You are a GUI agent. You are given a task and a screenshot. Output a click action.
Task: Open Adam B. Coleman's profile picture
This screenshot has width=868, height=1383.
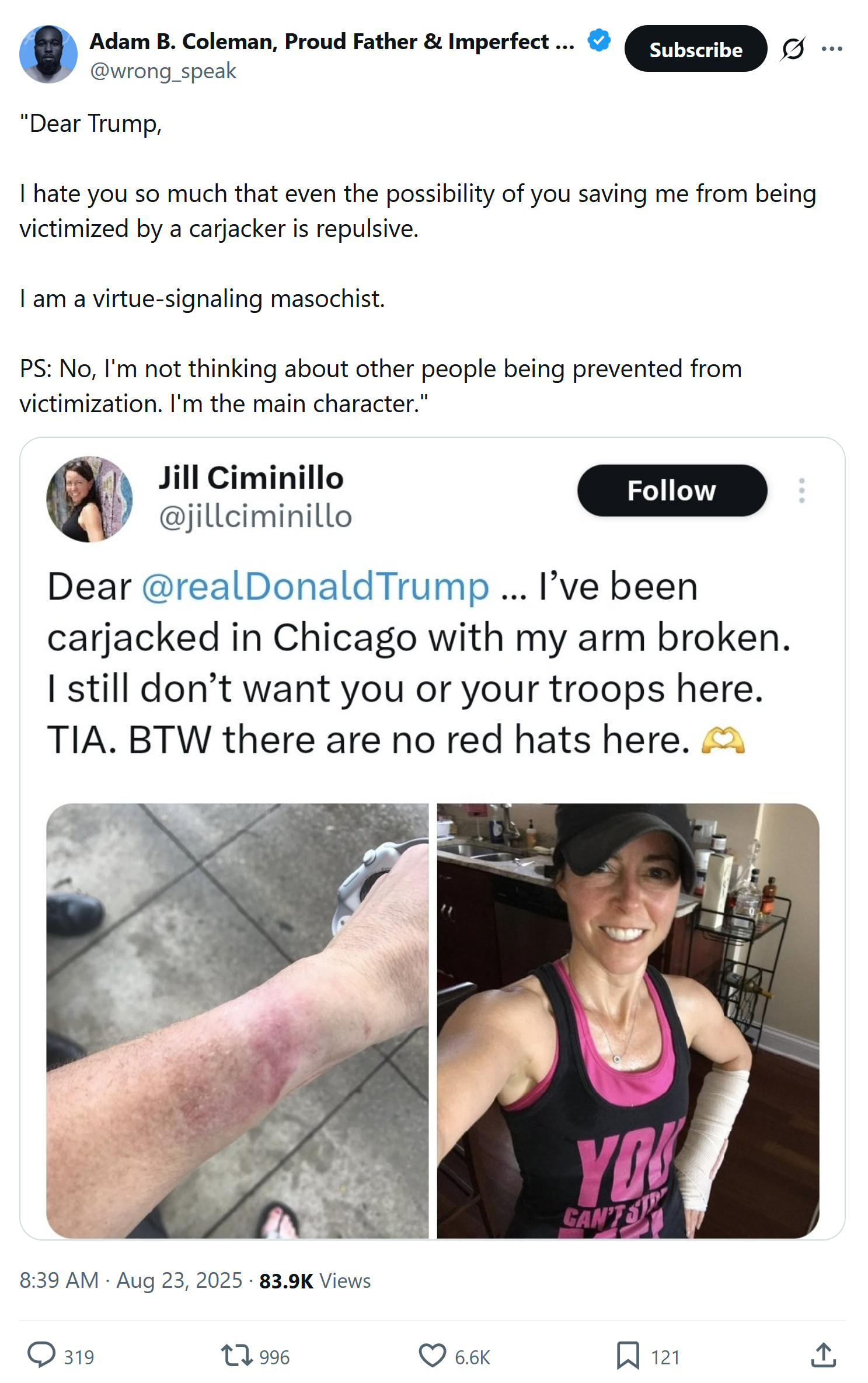pos(48,54)
